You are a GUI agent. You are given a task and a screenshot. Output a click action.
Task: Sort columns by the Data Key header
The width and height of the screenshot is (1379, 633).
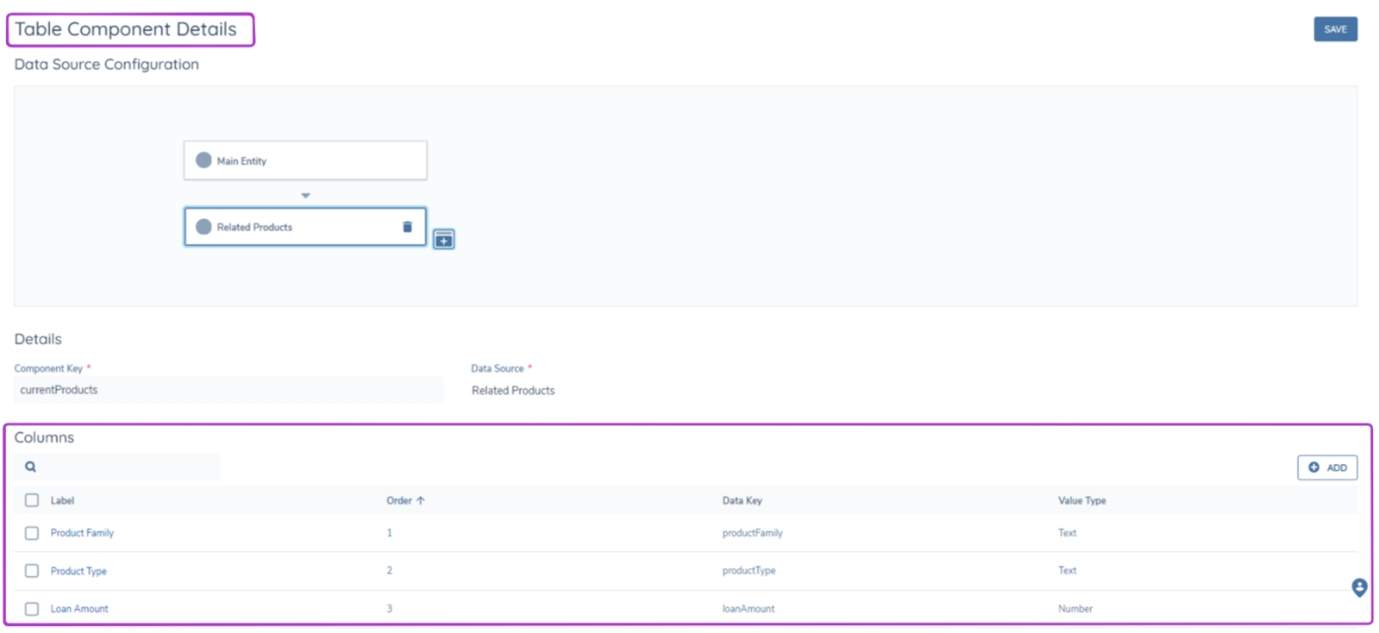coord(742,501)
